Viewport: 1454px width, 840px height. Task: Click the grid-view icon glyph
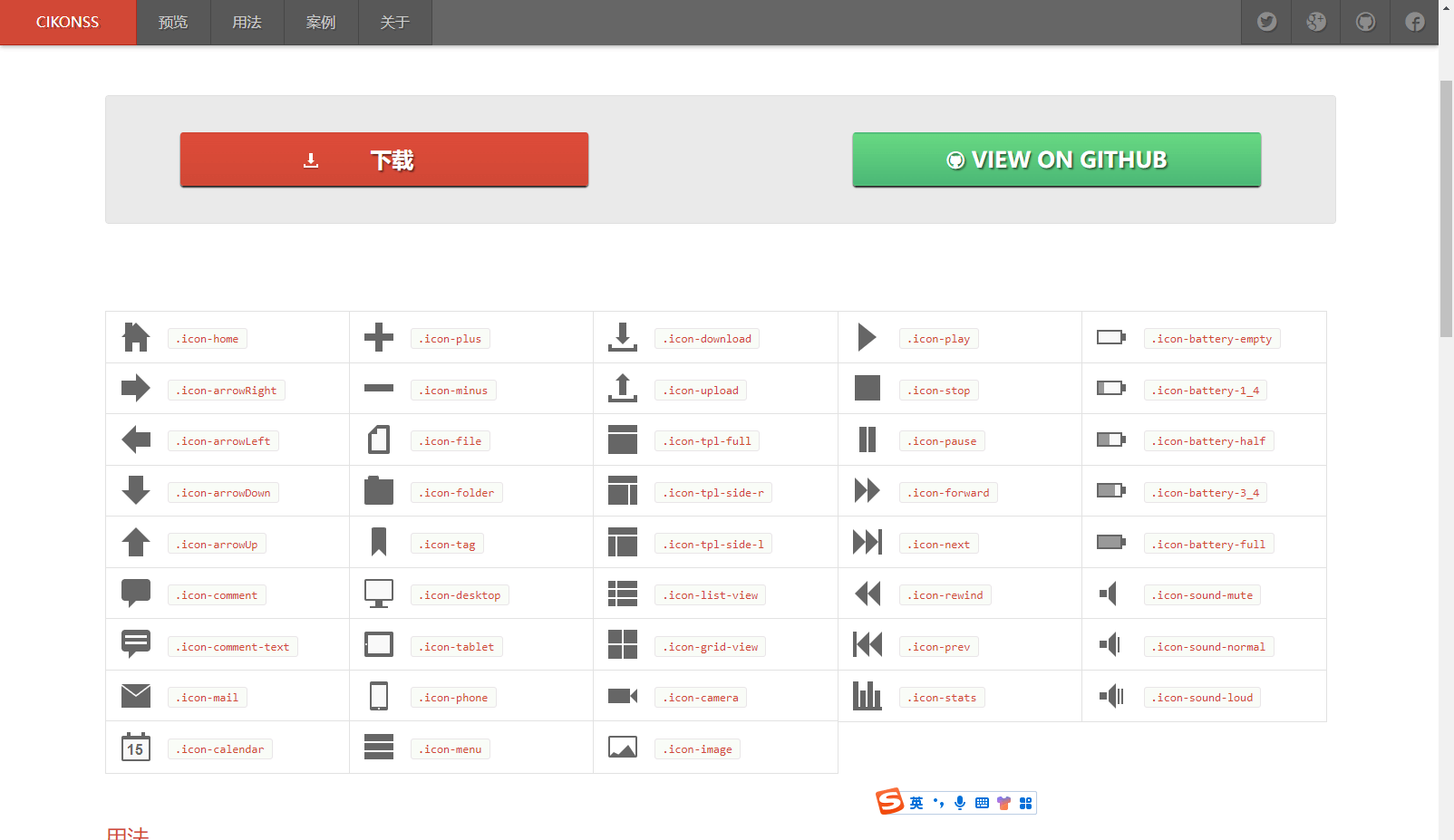coord(623,645)
